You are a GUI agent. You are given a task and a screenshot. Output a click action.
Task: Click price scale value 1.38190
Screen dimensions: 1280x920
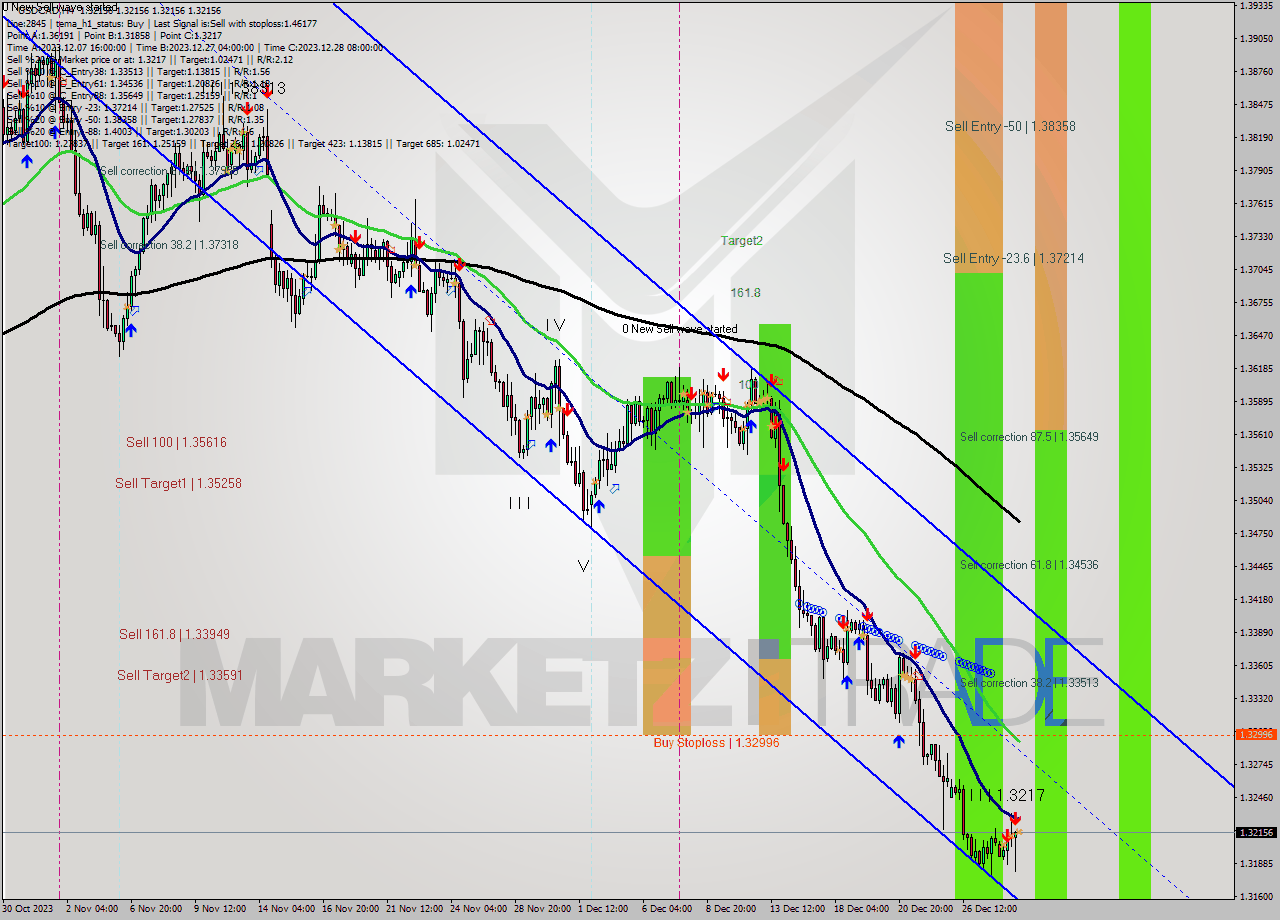click(1255, 137)
